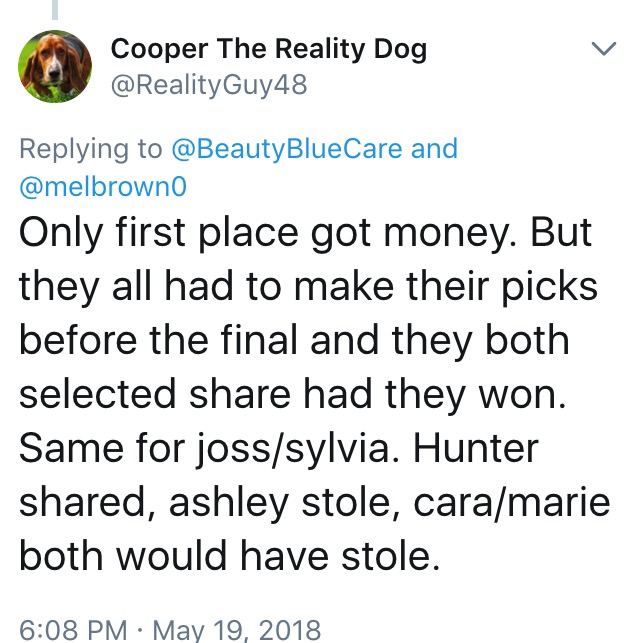Click "joss/sylvia" in the tweet text

coord(293,449)
